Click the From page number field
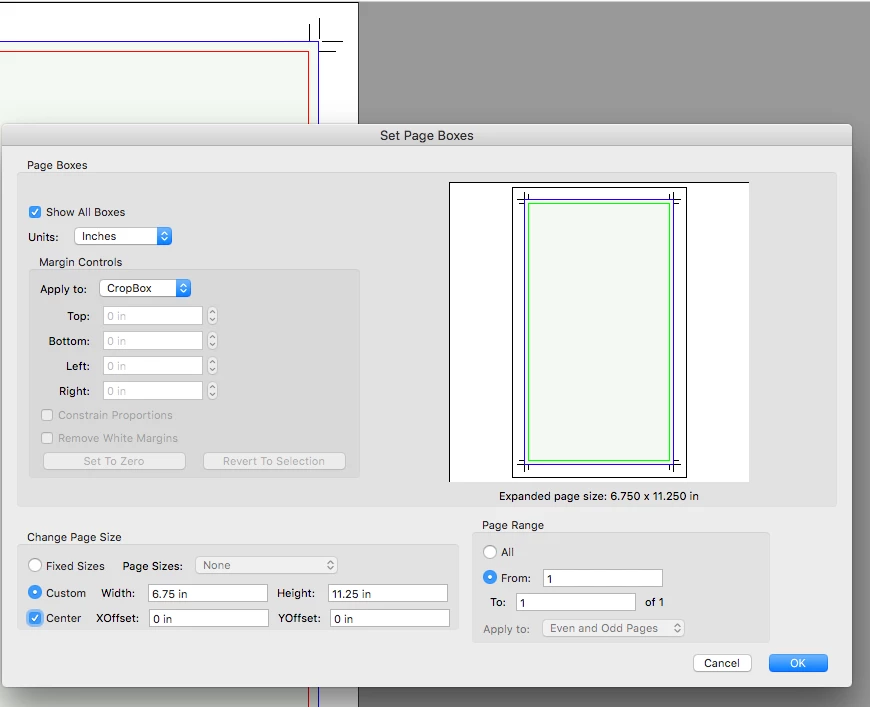Image resolution: width=870 pixels, height=707 pixels. [x=603, y=578]
